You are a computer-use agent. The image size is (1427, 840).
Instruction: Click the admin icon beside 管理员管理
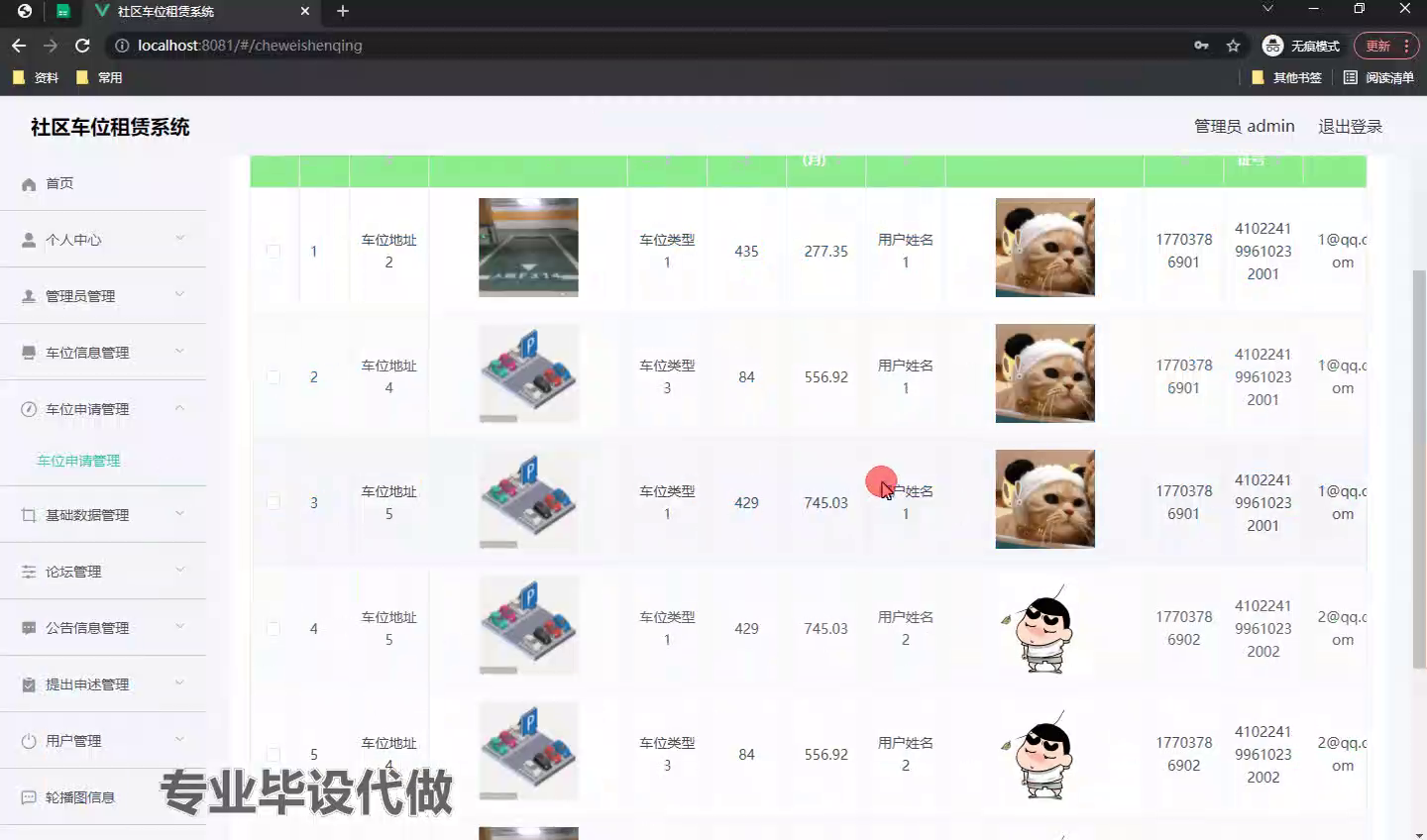pos(29,297)
